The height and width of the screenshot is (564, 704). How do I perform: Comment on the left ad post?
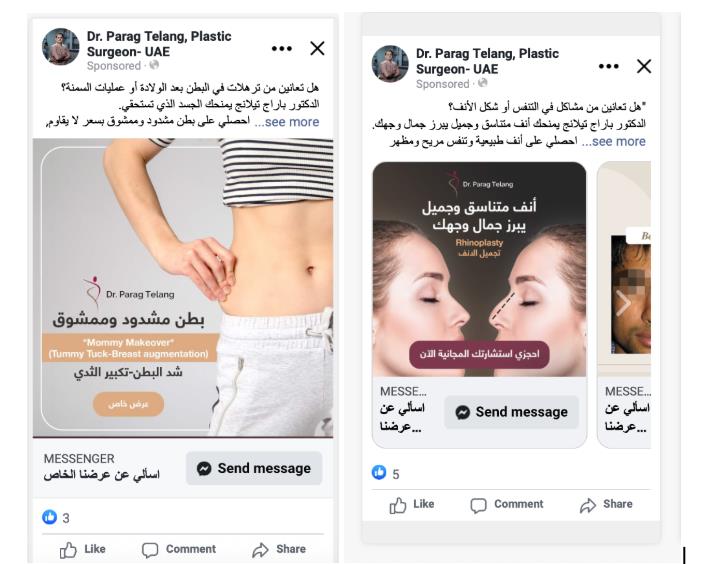179,549
